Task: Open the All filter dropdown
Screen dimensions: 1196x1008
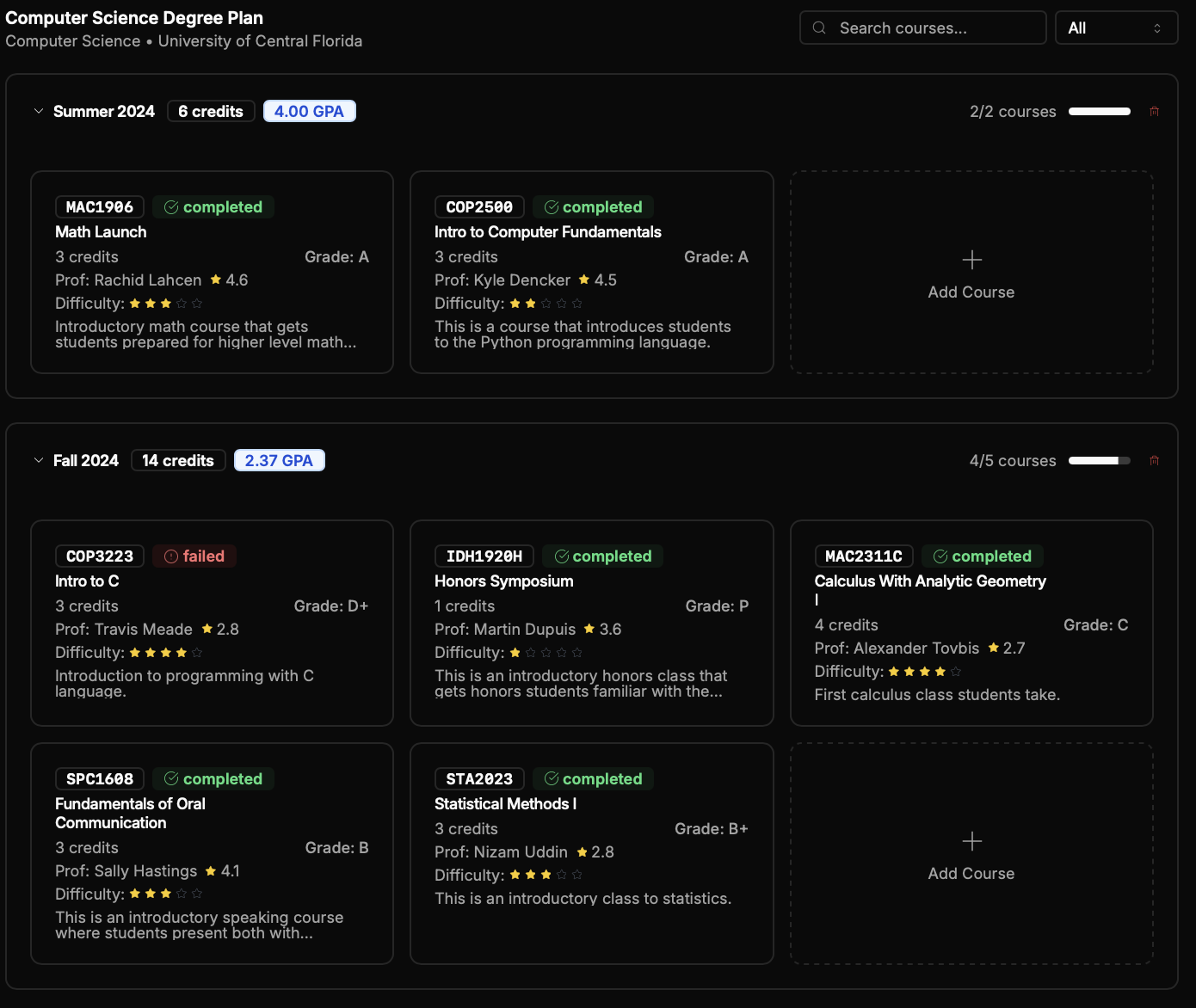Action: (1115, 28)
